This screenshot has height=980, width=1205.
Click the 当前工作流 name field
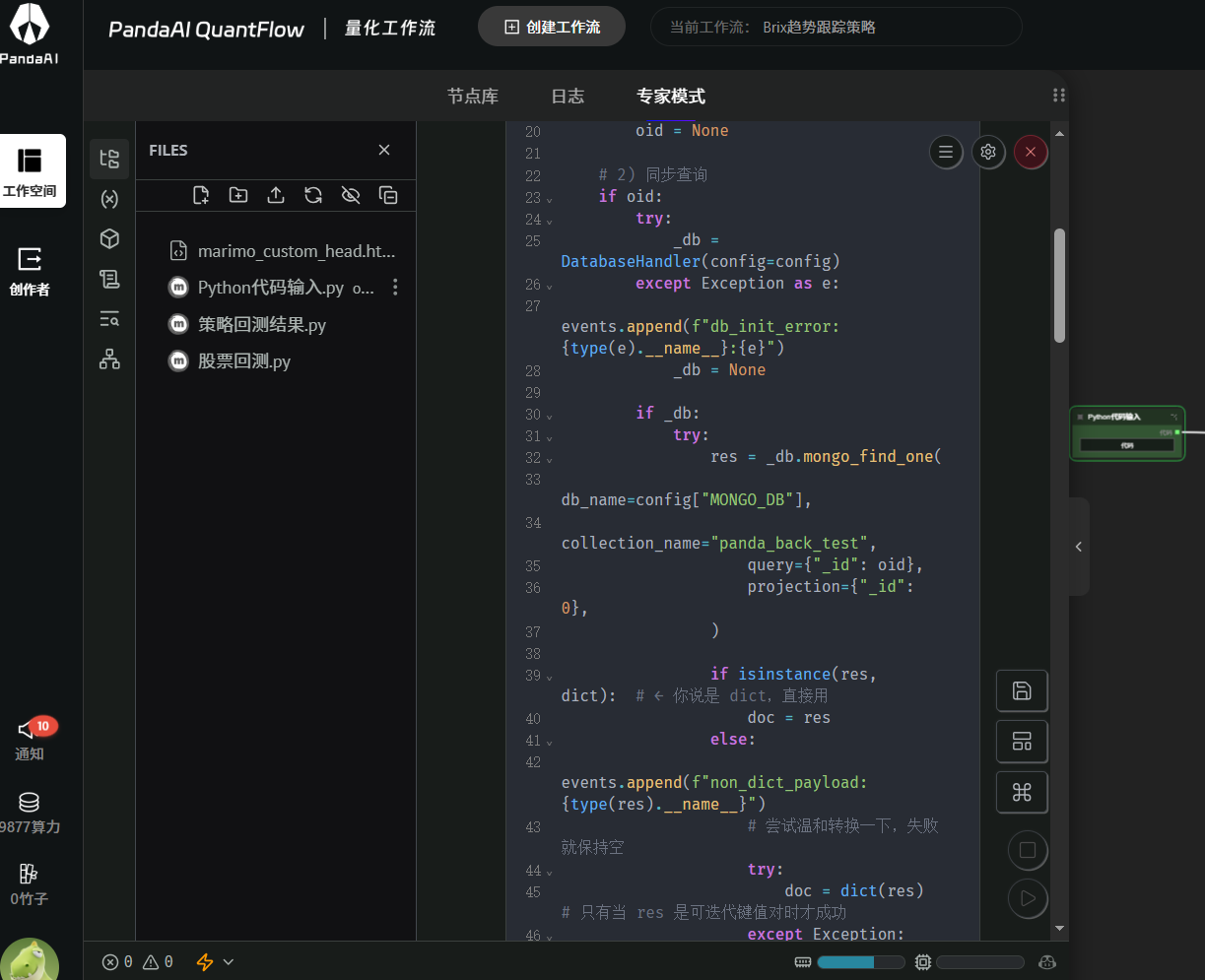coord(836,27)
